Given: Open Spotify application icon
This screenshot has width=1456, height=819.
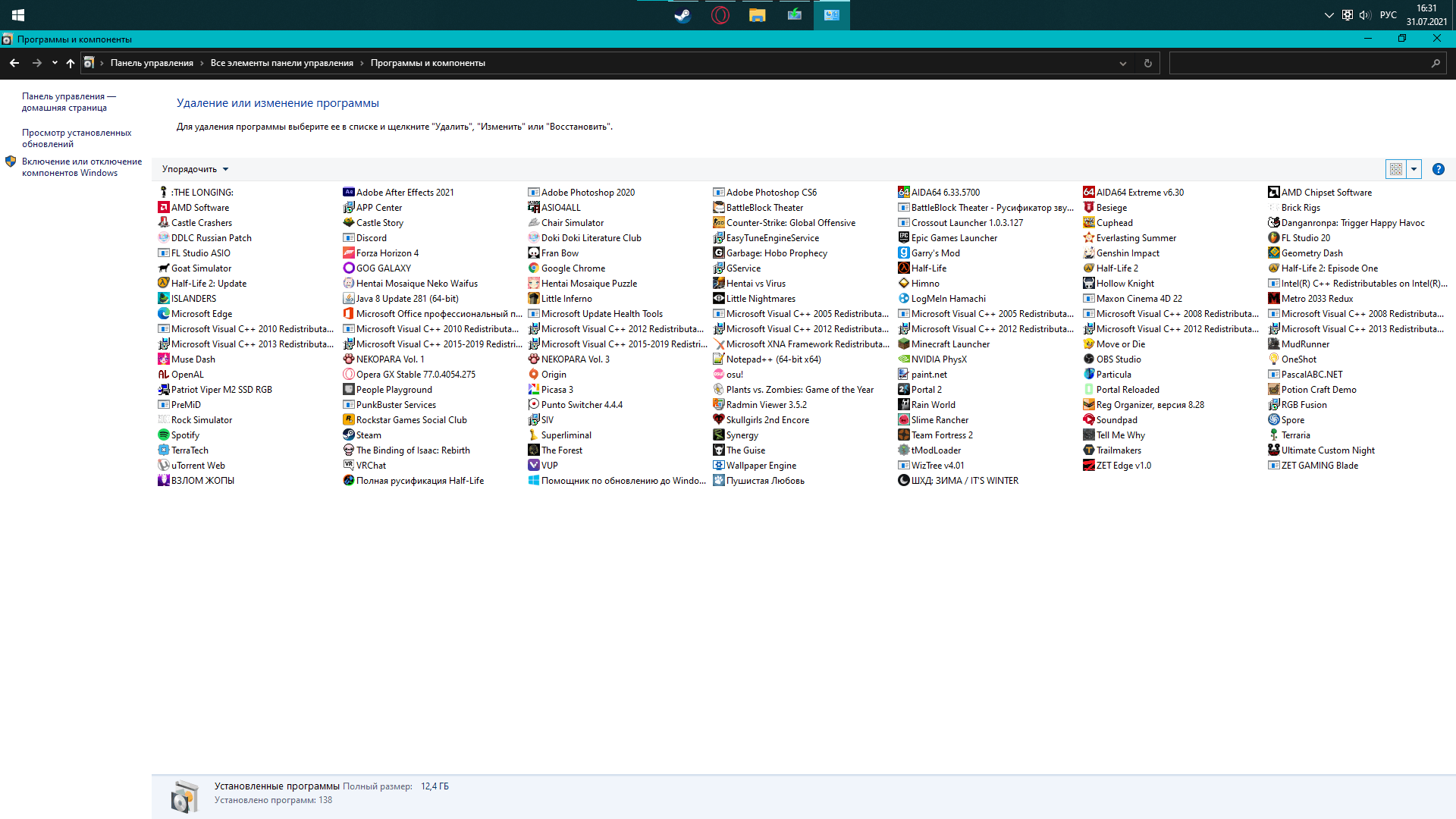Looking at the screenshot, I should pos(164,435).
